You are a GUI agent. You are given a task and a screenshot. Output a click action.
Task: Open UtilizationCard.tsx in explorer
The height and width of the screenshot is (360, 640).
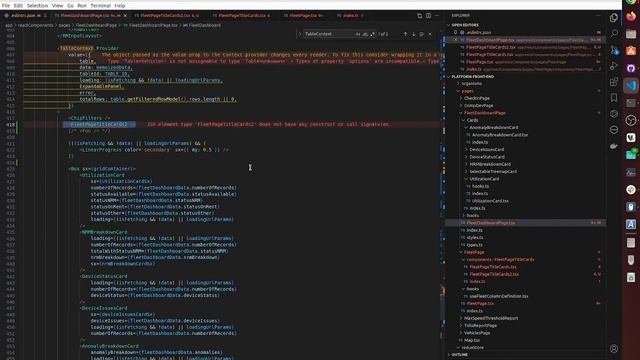(490, 201)
